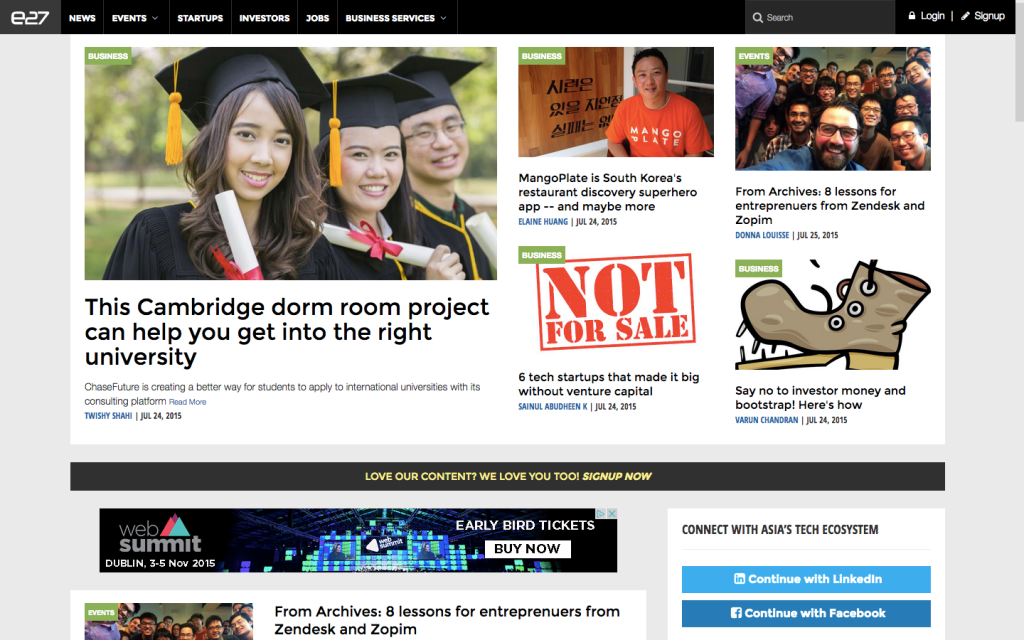Open author Elaine Huang's profile

(543, 222)
